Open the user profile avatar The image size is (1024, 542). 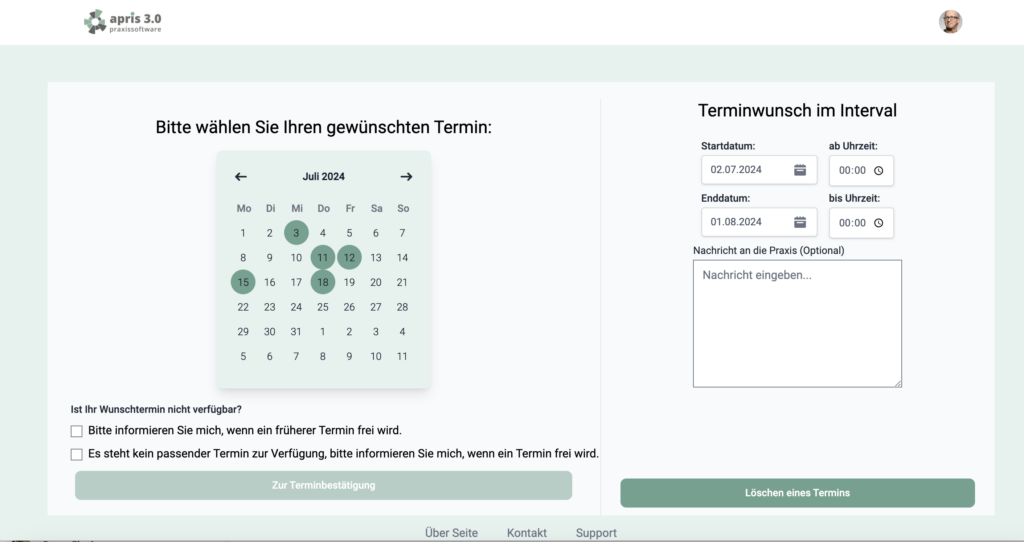coord(950,22)
